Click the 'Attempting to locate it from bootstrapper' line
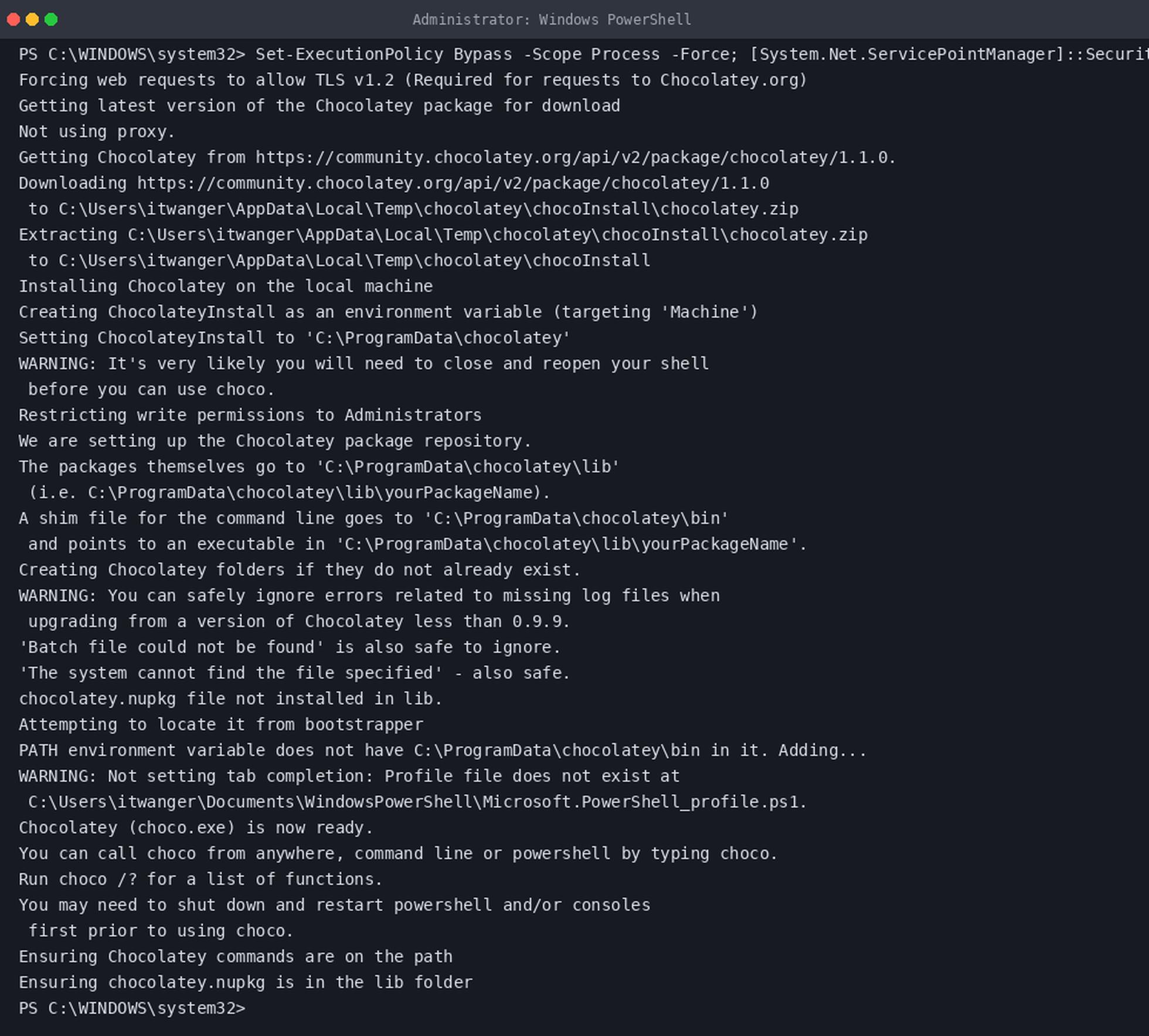The image size is (1149, 1036). click(x=220, y=724)
